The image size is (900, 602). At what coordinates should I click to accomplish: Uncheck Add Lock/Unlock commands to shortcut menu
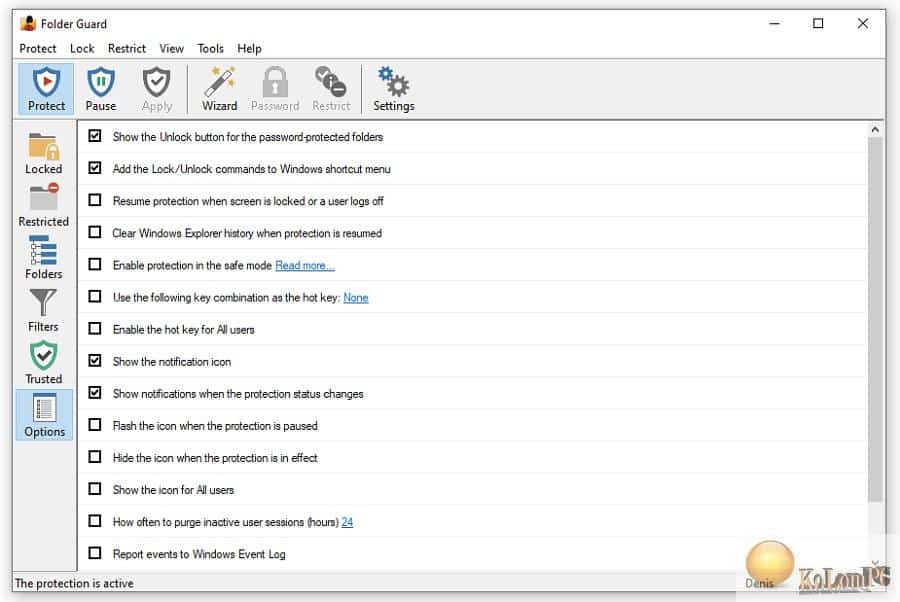[95, 168]
